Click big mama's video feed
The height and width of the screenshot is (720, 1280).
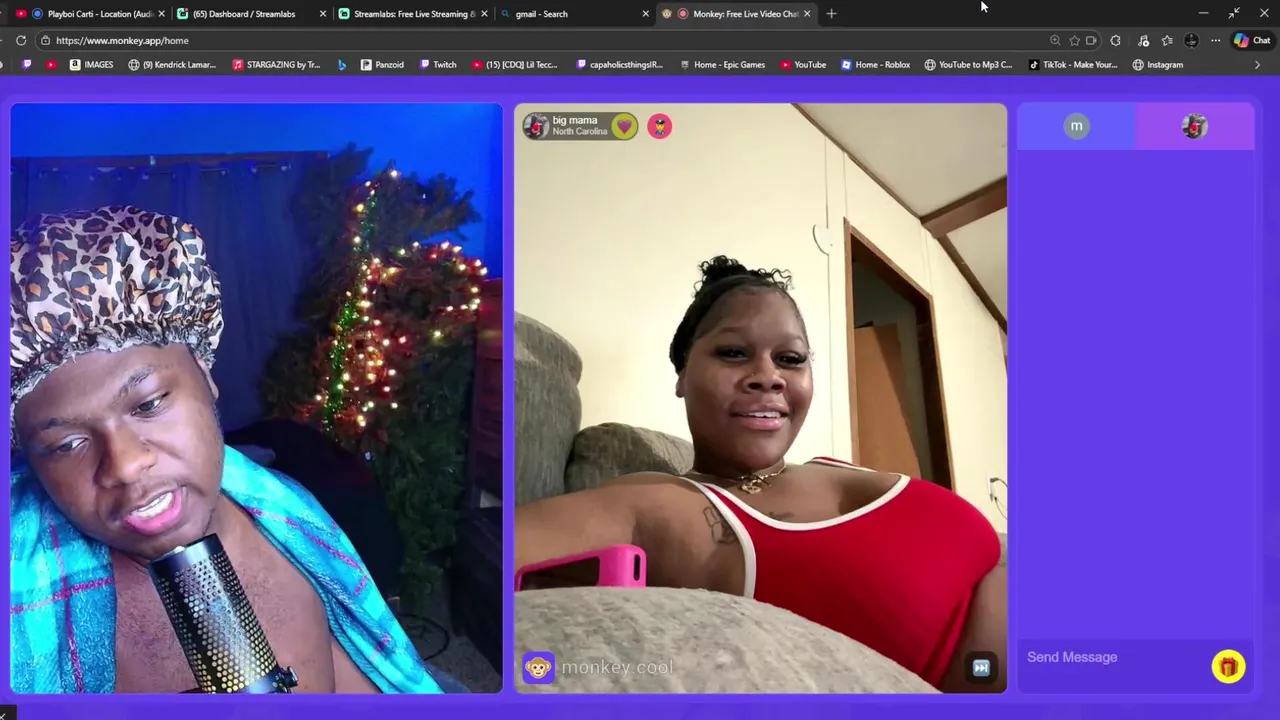point(761,398)
